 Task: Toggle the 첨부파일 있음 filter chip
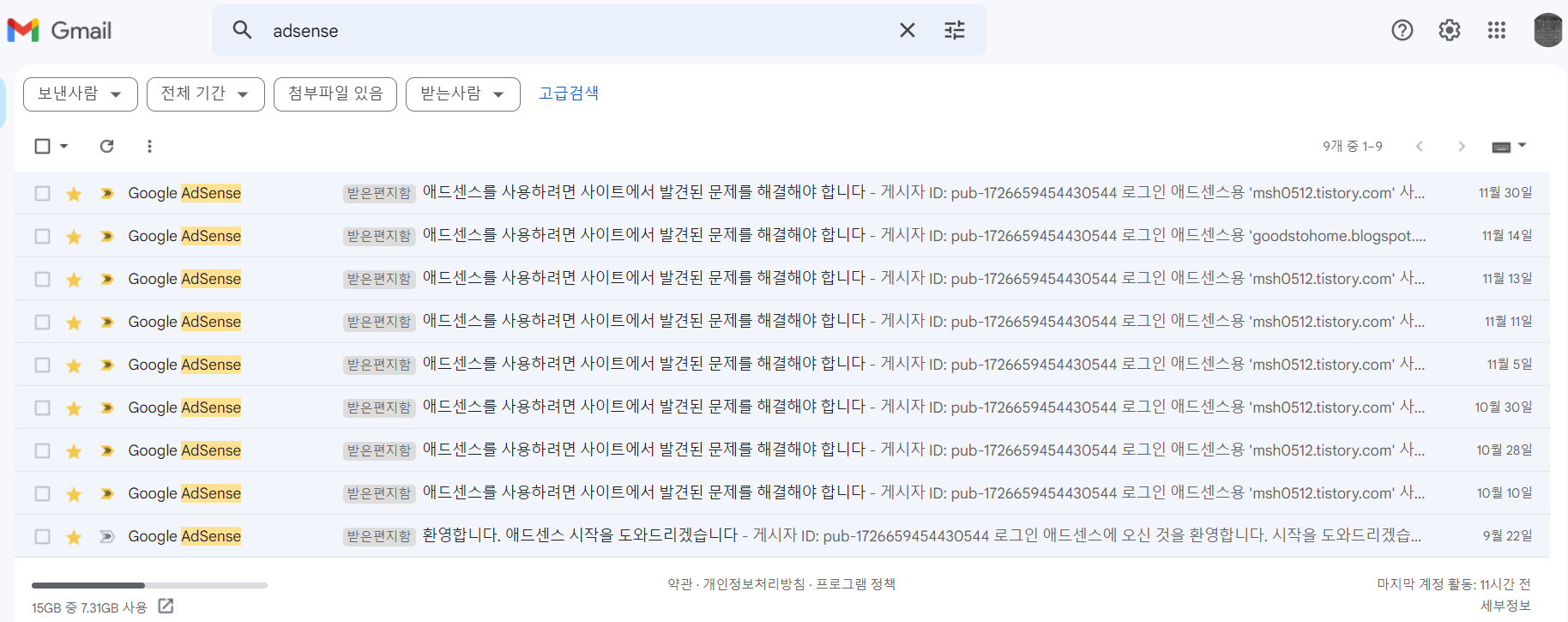point(335,94)
